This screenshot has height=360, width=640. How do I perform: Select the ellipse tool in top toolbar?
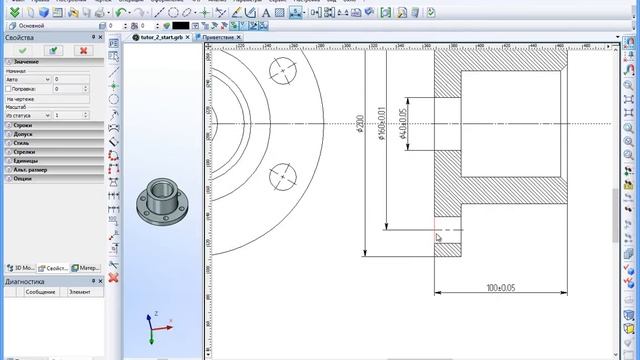click(187, 13)
